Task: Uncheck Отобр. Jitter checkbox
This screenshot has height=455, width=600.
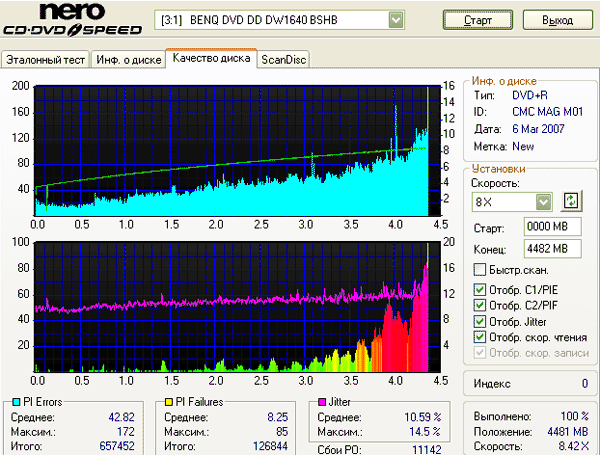Action: pos(479,321)
